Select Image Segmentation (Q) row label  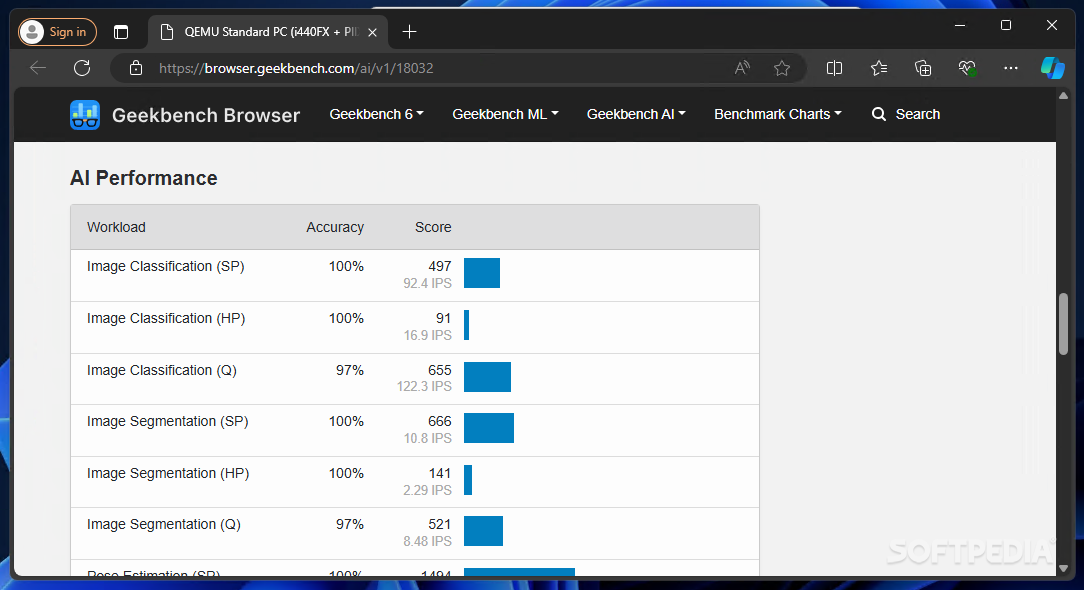coord(164,524)
